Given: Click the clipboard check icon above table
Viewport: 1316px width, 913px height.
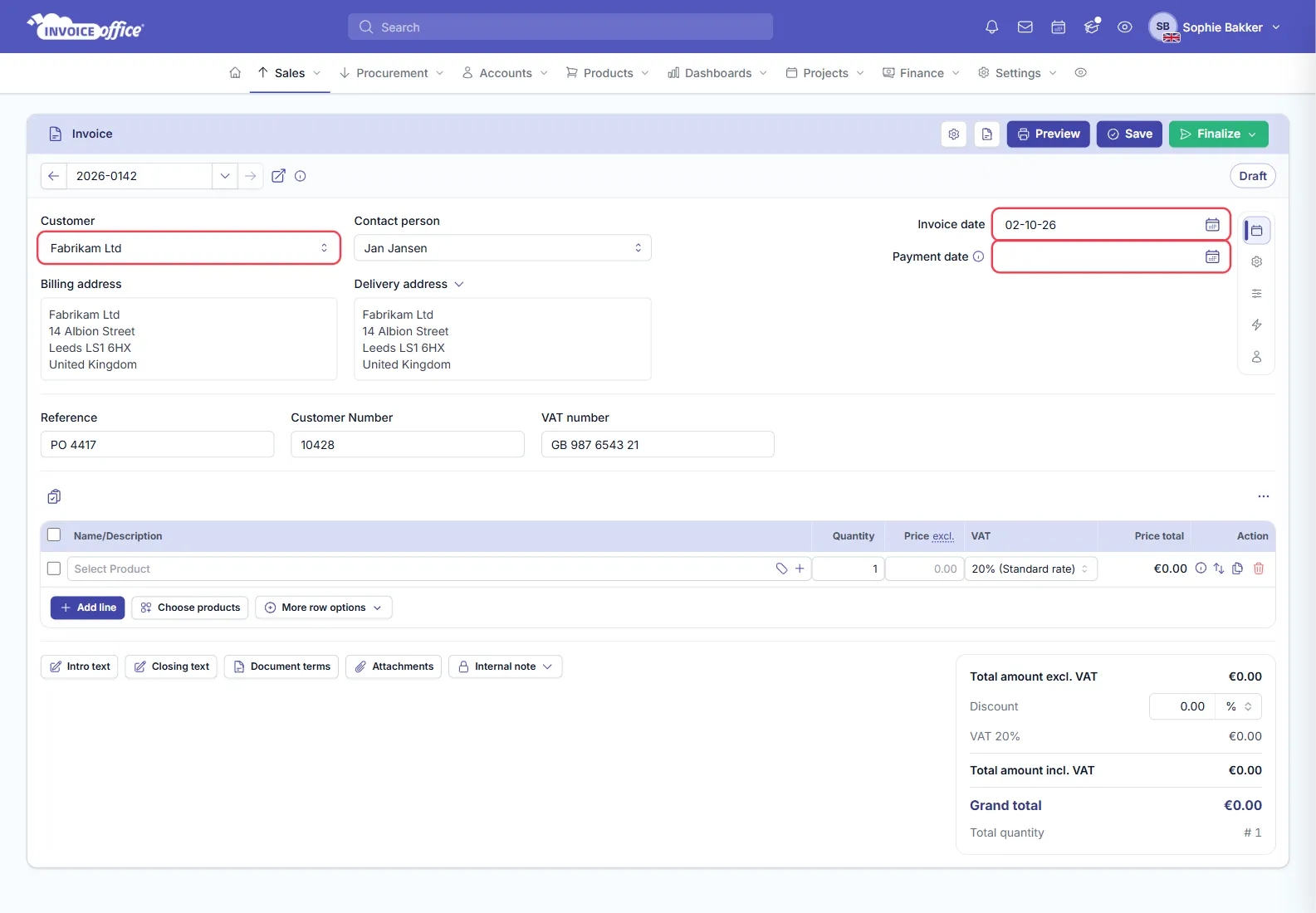Looking at the screenshot, I should click(54, 496).
